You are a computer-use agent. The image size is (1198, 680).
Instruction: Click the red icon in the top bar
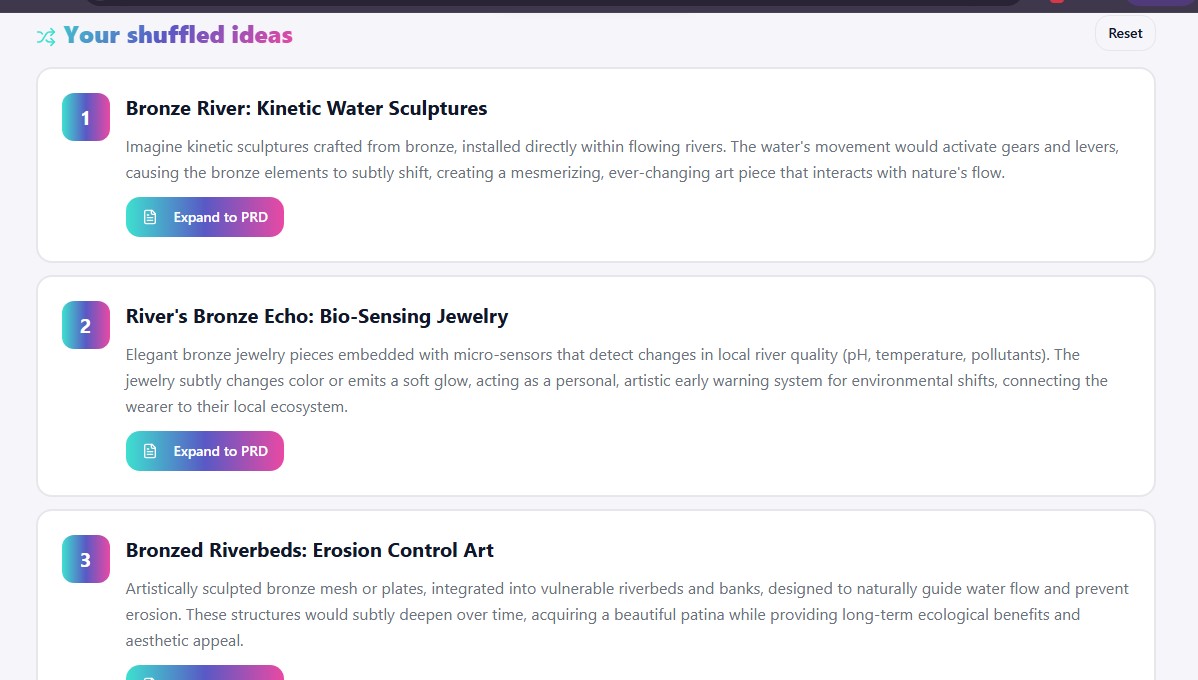tap(1057, 4)
